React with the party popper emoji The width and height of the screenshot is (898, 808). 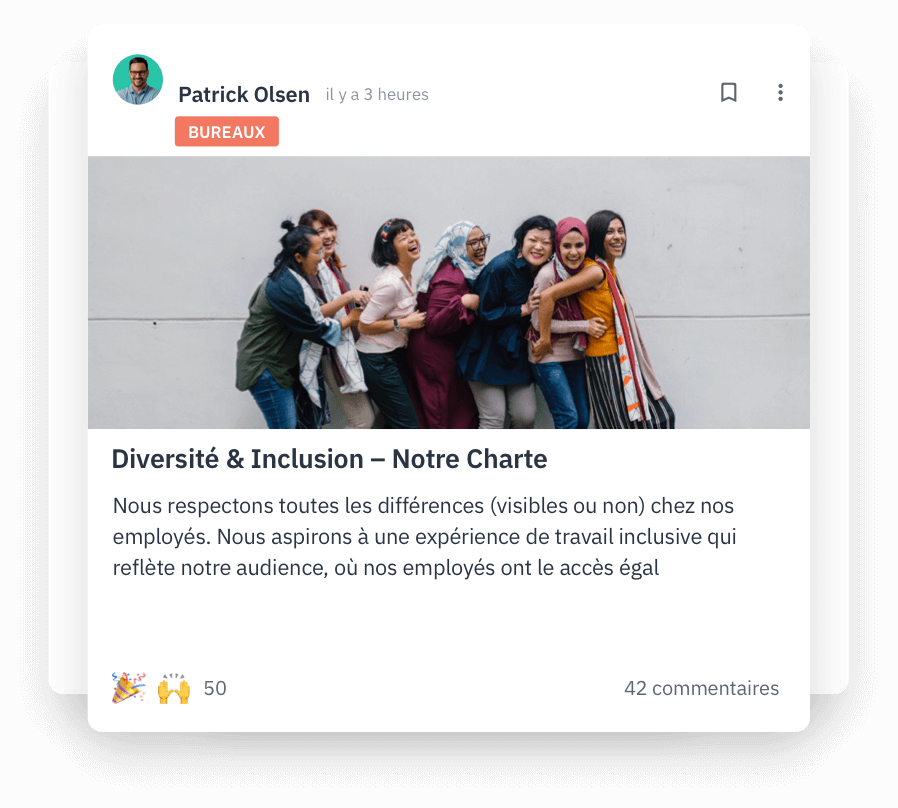128,688
